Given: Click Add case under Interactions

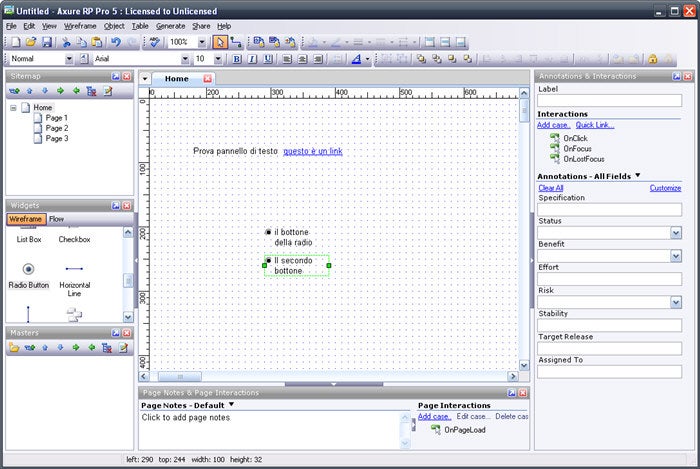Looking at the screenshot, I should click(554, 125).
